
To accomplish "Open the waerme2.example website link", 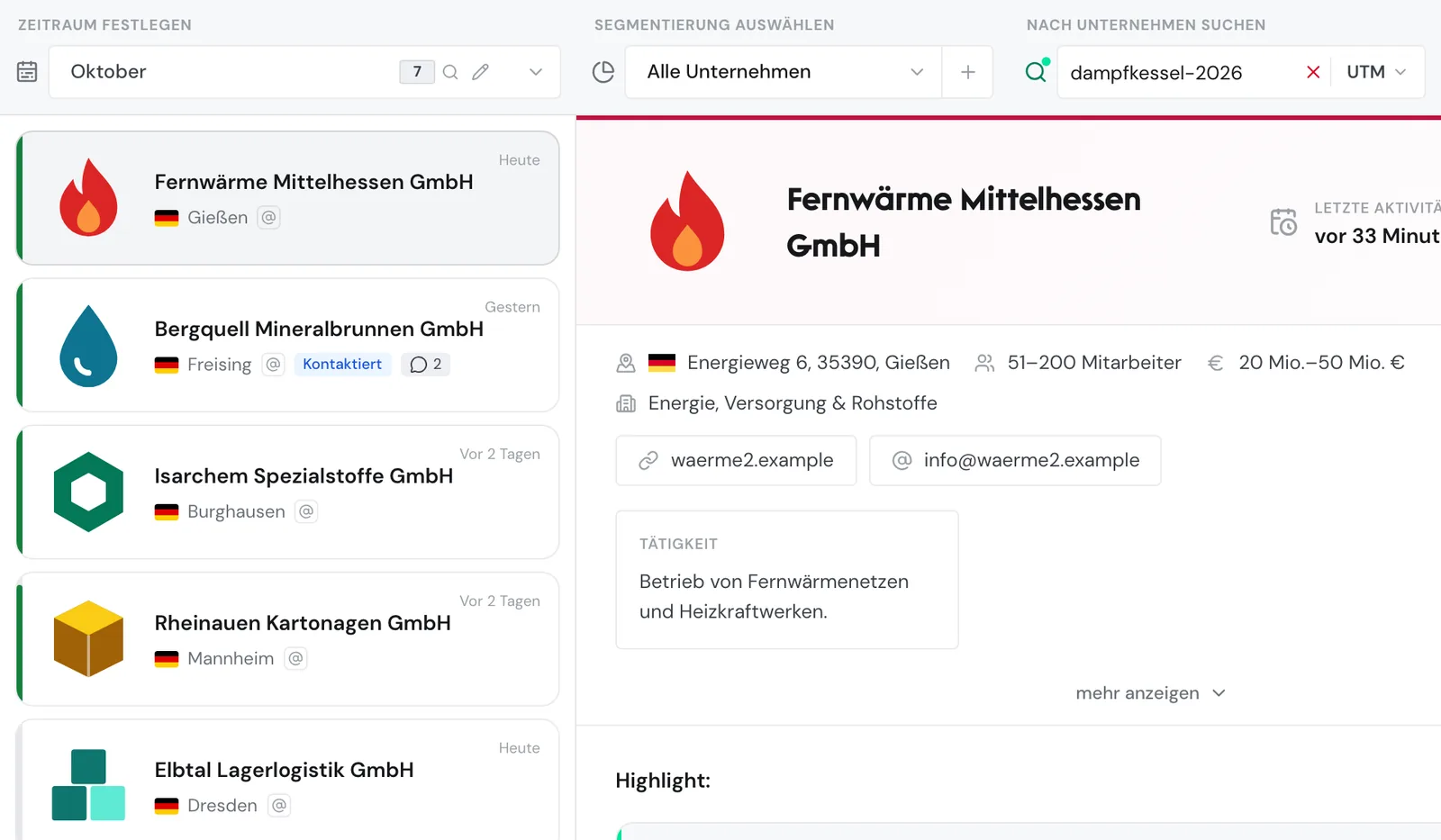I will [736, 460].
